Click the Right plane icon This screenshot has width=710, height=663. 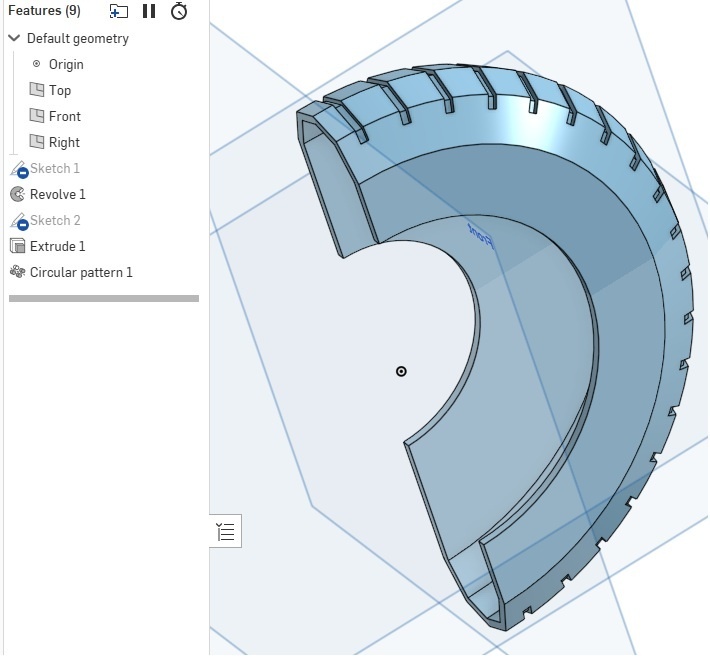[x=37, y=142]
